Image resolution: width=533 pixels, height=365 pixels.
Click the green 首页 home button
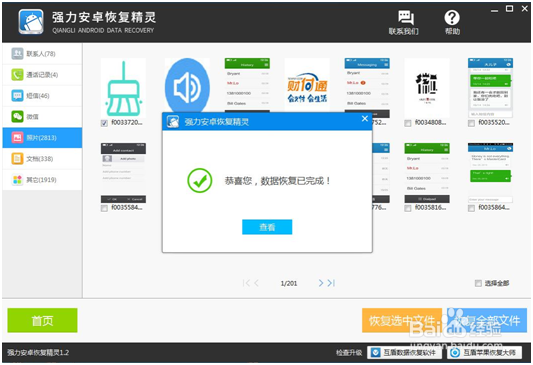42,320
